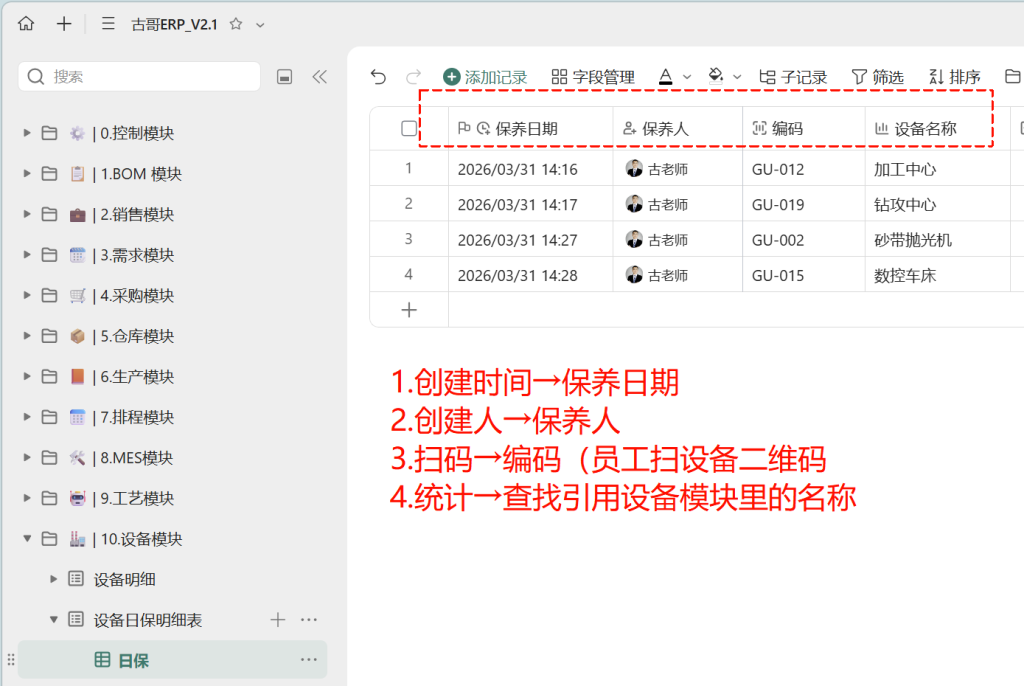Select the 8.MES模块 tree item

coord(172,457)
